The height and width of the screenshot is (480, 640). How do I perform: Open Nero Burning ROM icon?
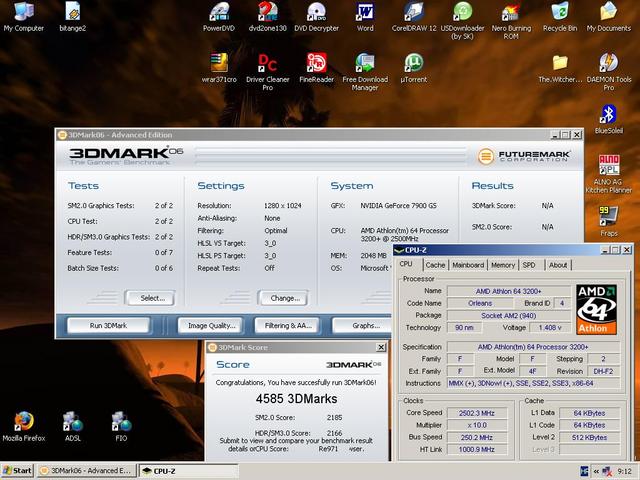click(x=510, y=13)
